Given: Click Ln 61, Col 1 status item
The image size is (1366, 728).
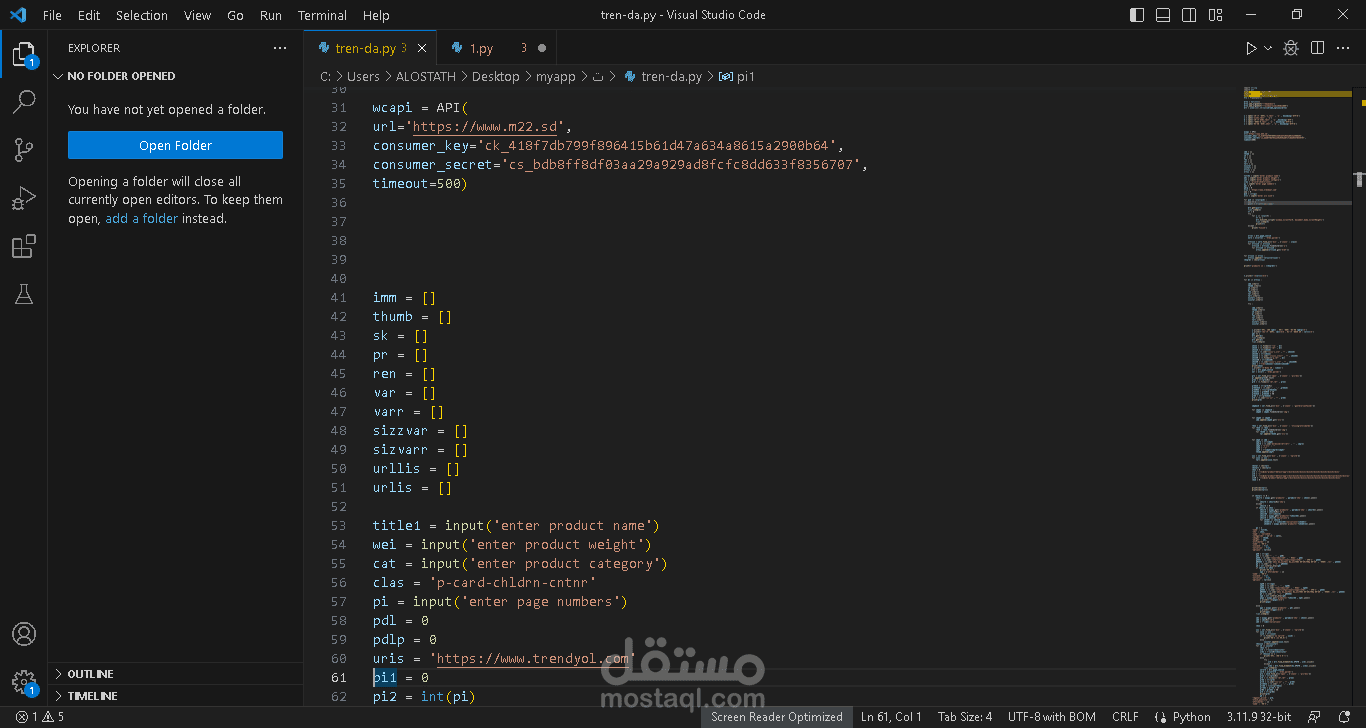Looking at the screenshot, I should click(x=891, y=717).
